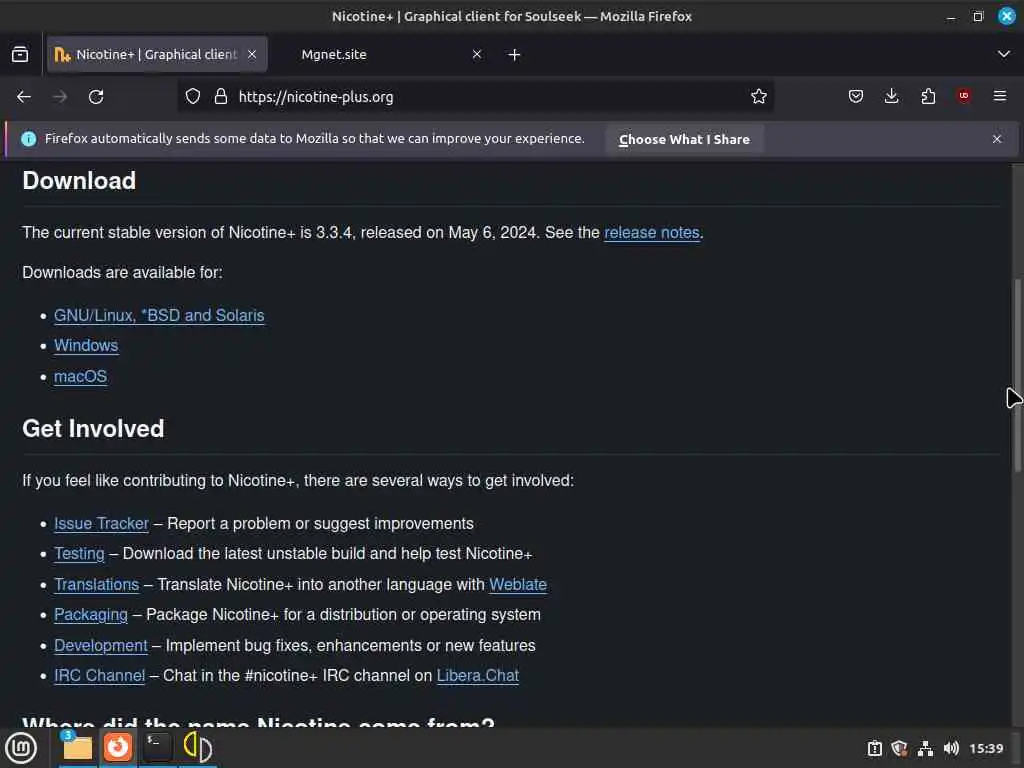Open the Packaging link
This screenshot has width=1024, height=768.
coord(91,615)
